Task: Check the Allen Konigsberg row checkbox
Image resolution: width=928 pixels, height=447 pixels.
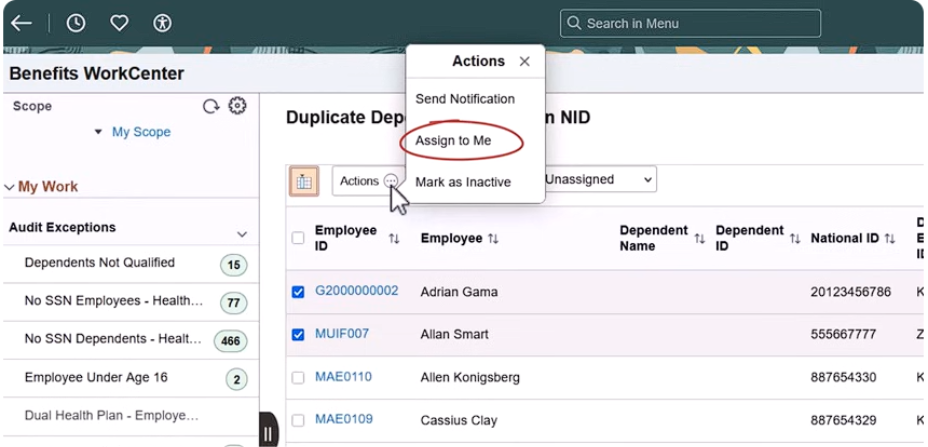Action: tap(298, 378)
